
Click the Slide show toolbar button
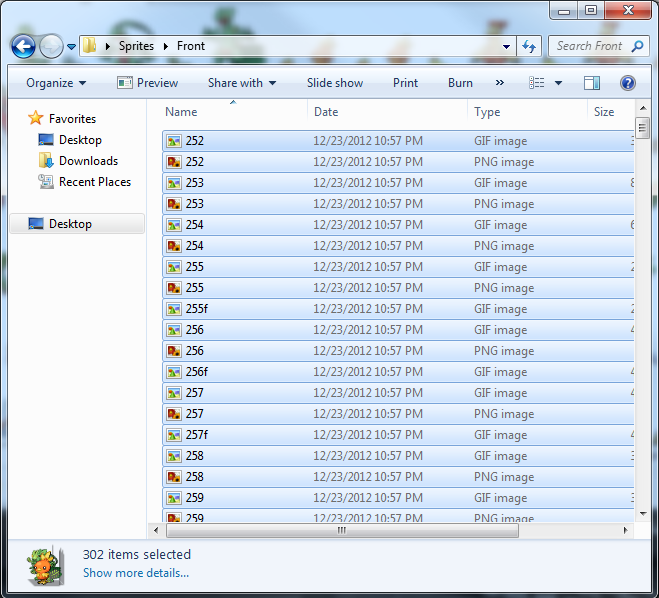tap(334, 83)
